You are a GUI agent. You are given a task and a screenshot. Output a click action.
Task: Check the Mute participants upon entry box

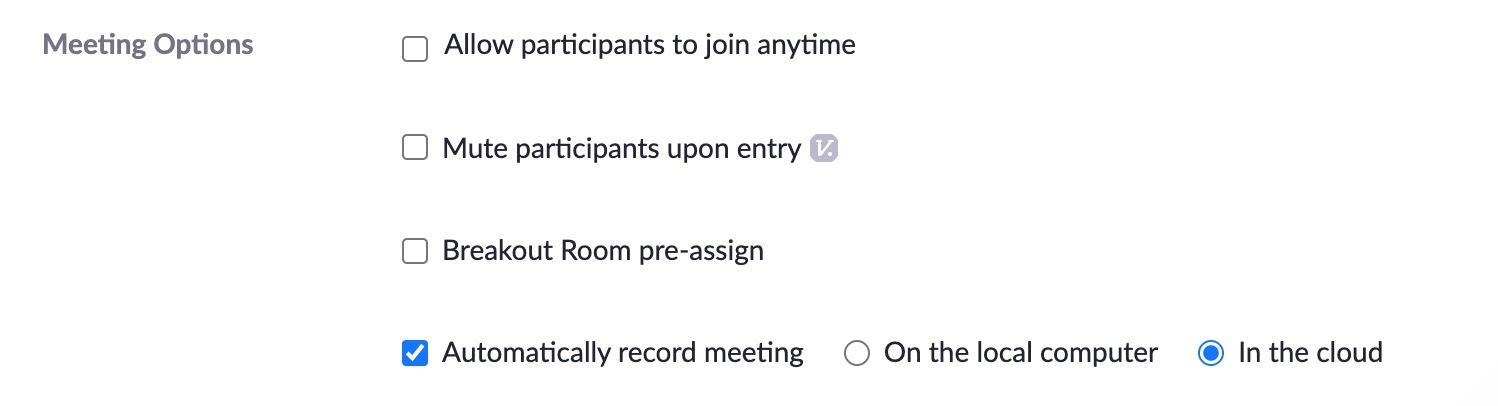click(414, 149)
